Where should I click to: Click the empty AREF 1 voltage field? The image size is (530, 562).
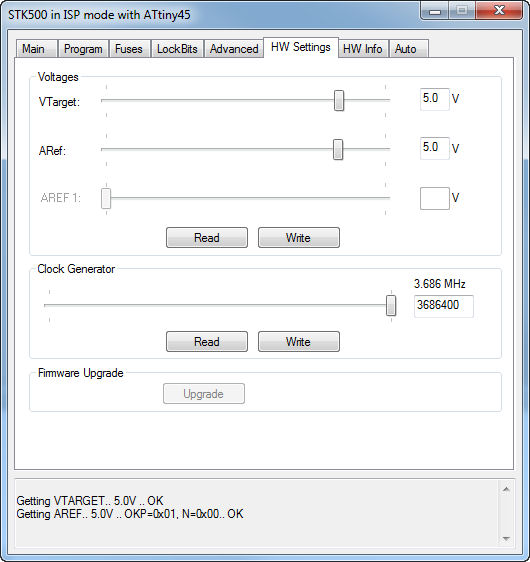pos(435,198)
